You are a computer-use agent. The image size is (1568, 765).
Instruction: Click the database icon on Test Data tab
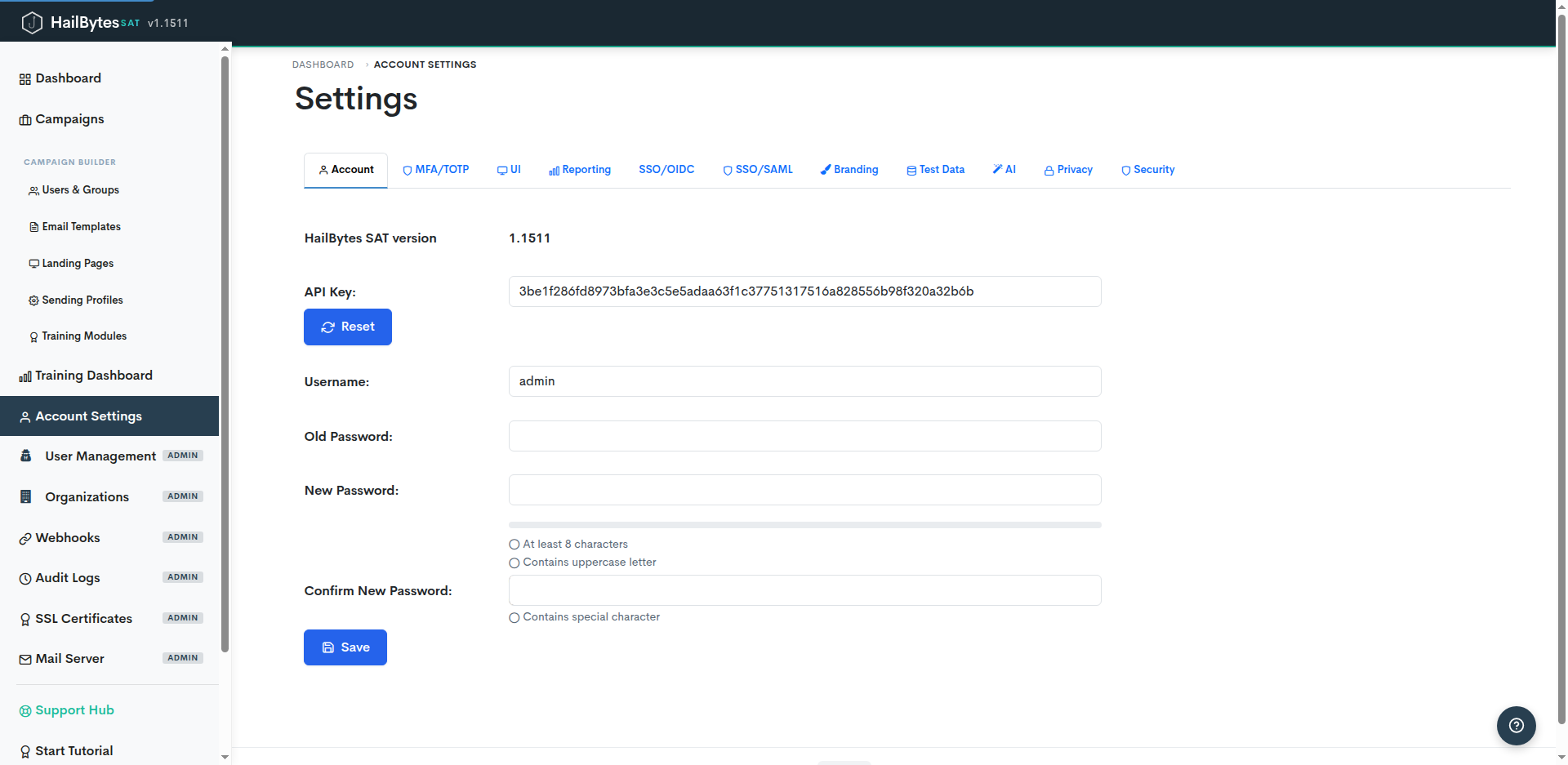[x=911, y=171]
